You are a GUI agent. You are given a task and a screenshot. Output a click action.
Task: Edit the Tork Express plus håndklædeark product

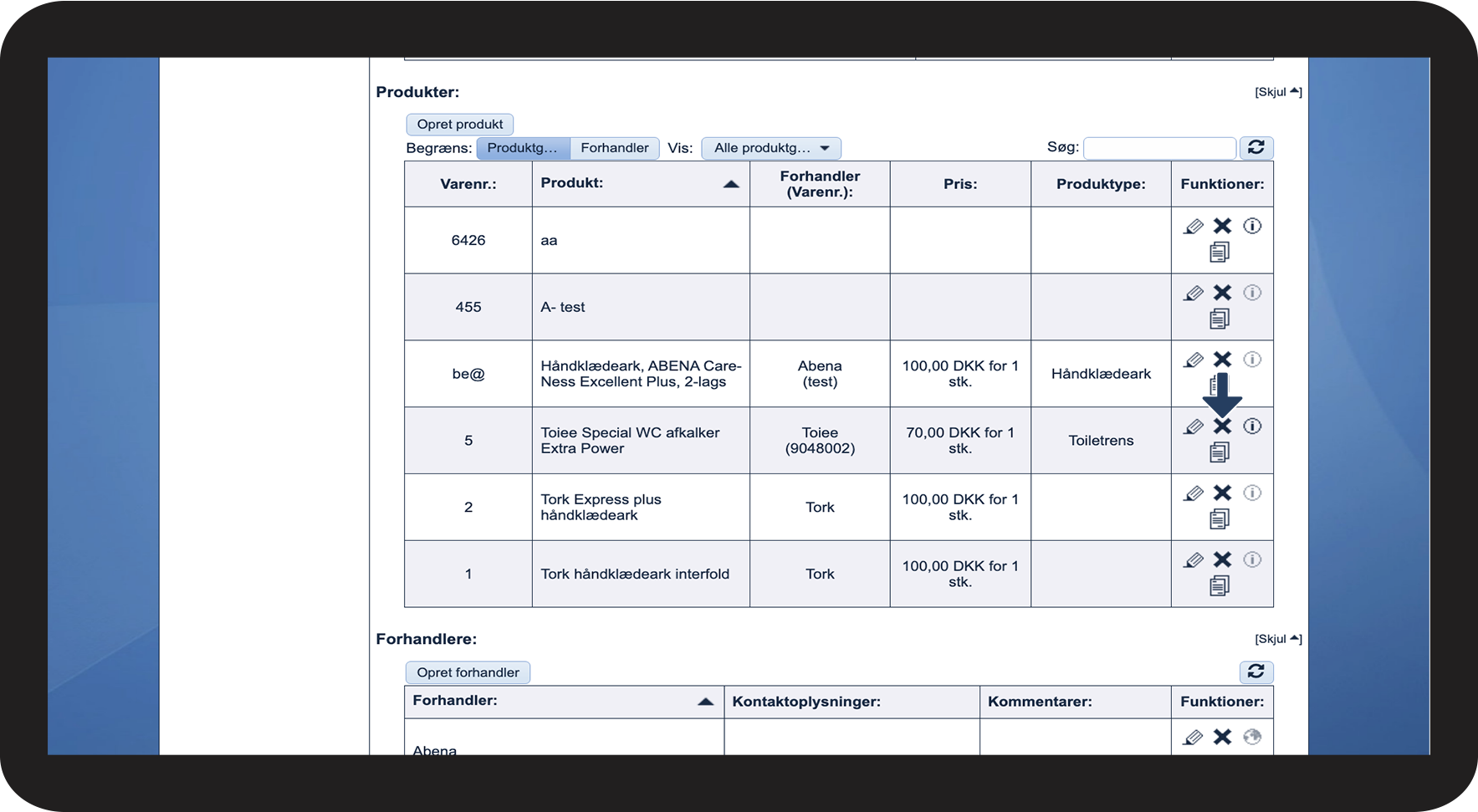(x=1194, y=493)
